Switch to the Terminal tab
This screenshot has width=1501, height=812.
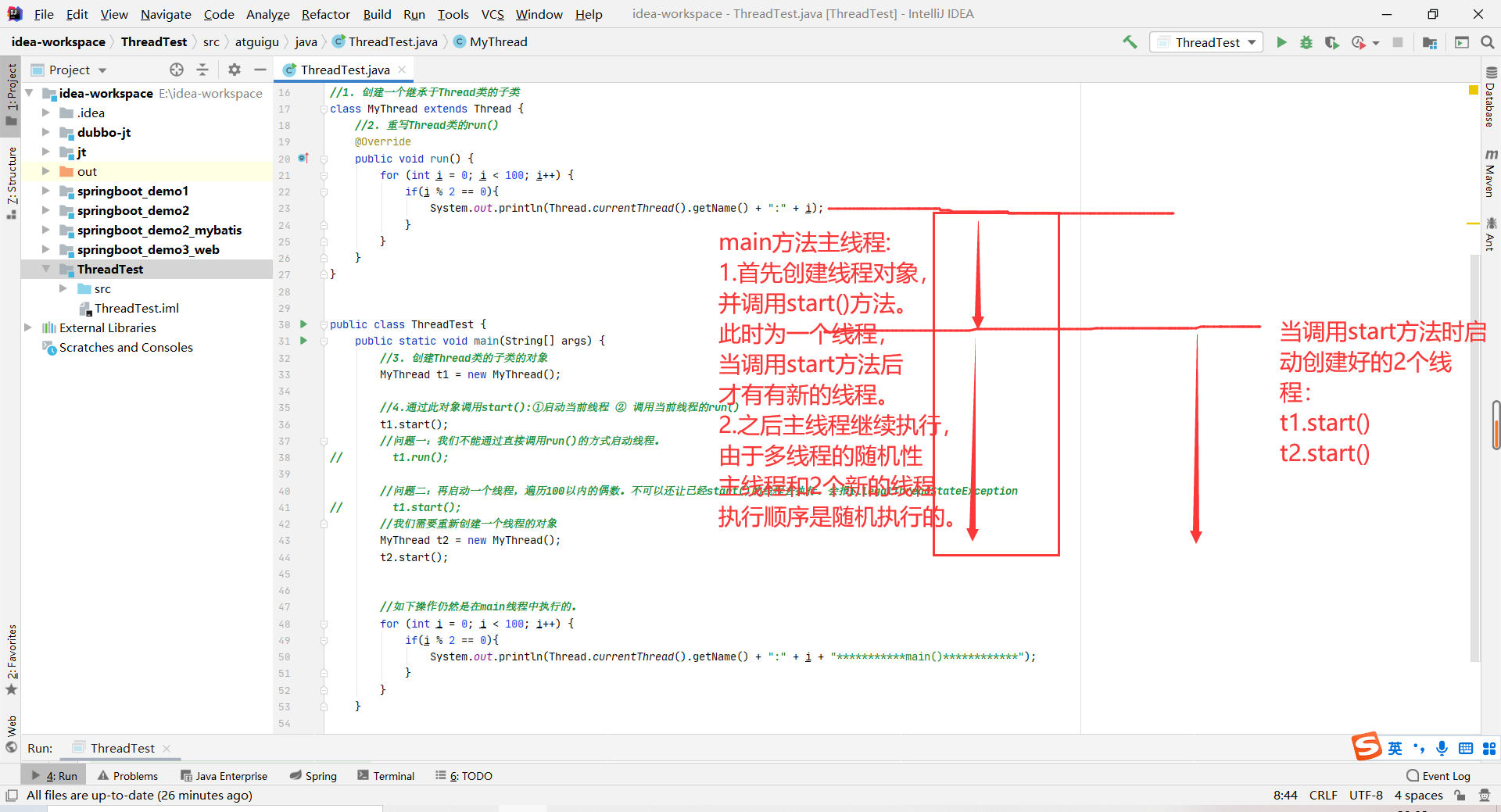pyautogui.click(x=385, y=776)
